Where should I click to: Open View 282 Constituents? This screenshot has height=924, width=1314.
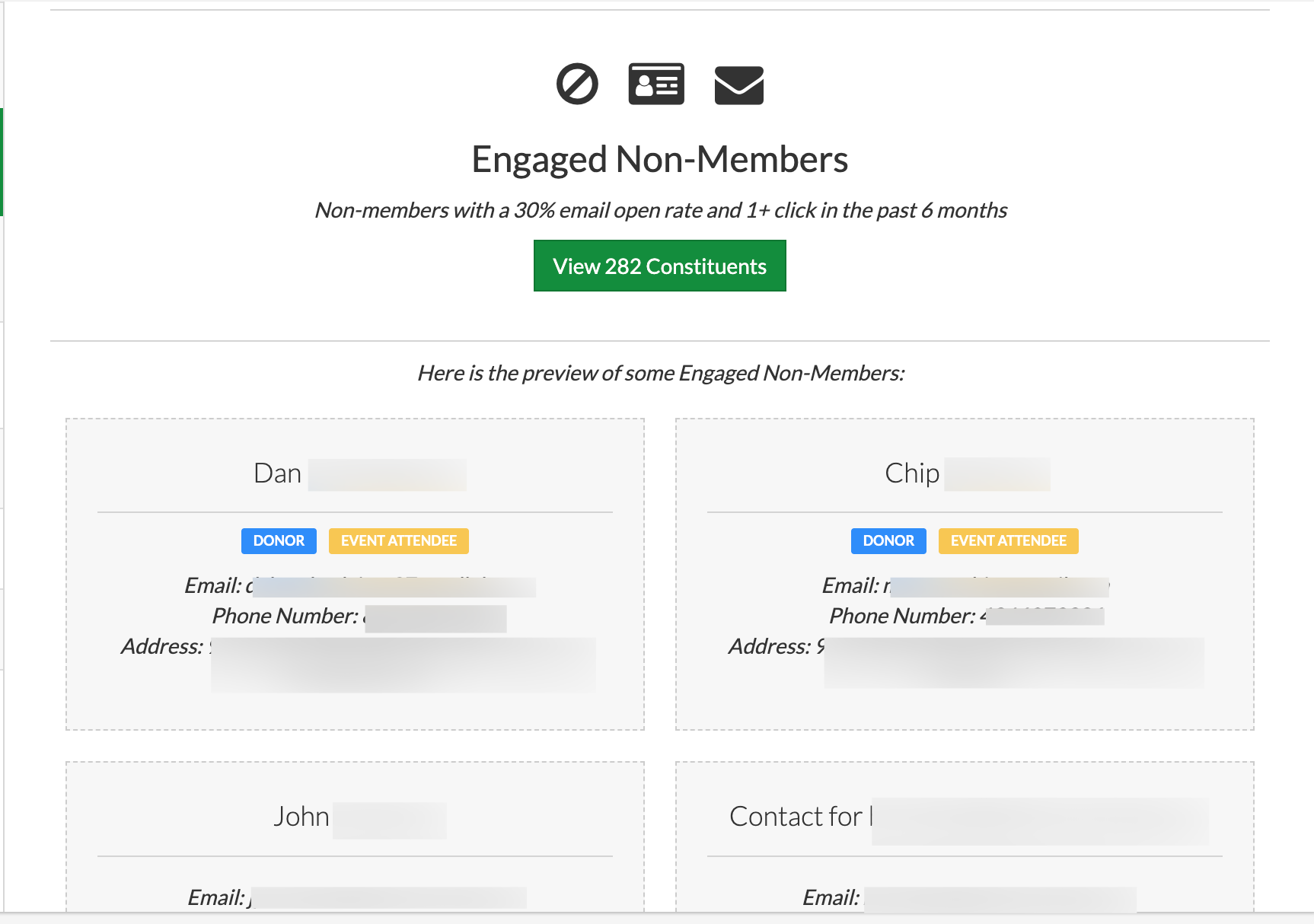click(x=659, y=266)
